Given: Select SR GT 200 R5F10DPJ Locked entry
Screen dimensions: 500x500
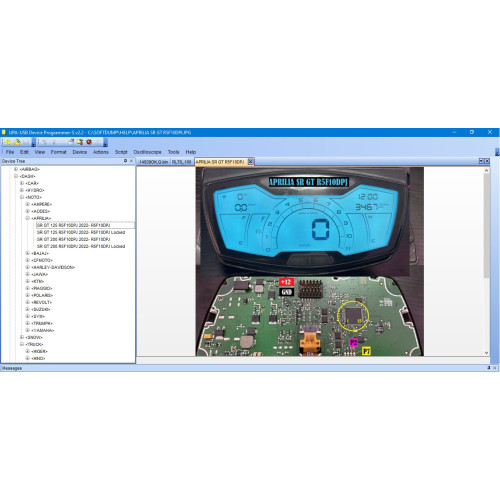Looking at the screenshot, I should [x=81, y=246].
